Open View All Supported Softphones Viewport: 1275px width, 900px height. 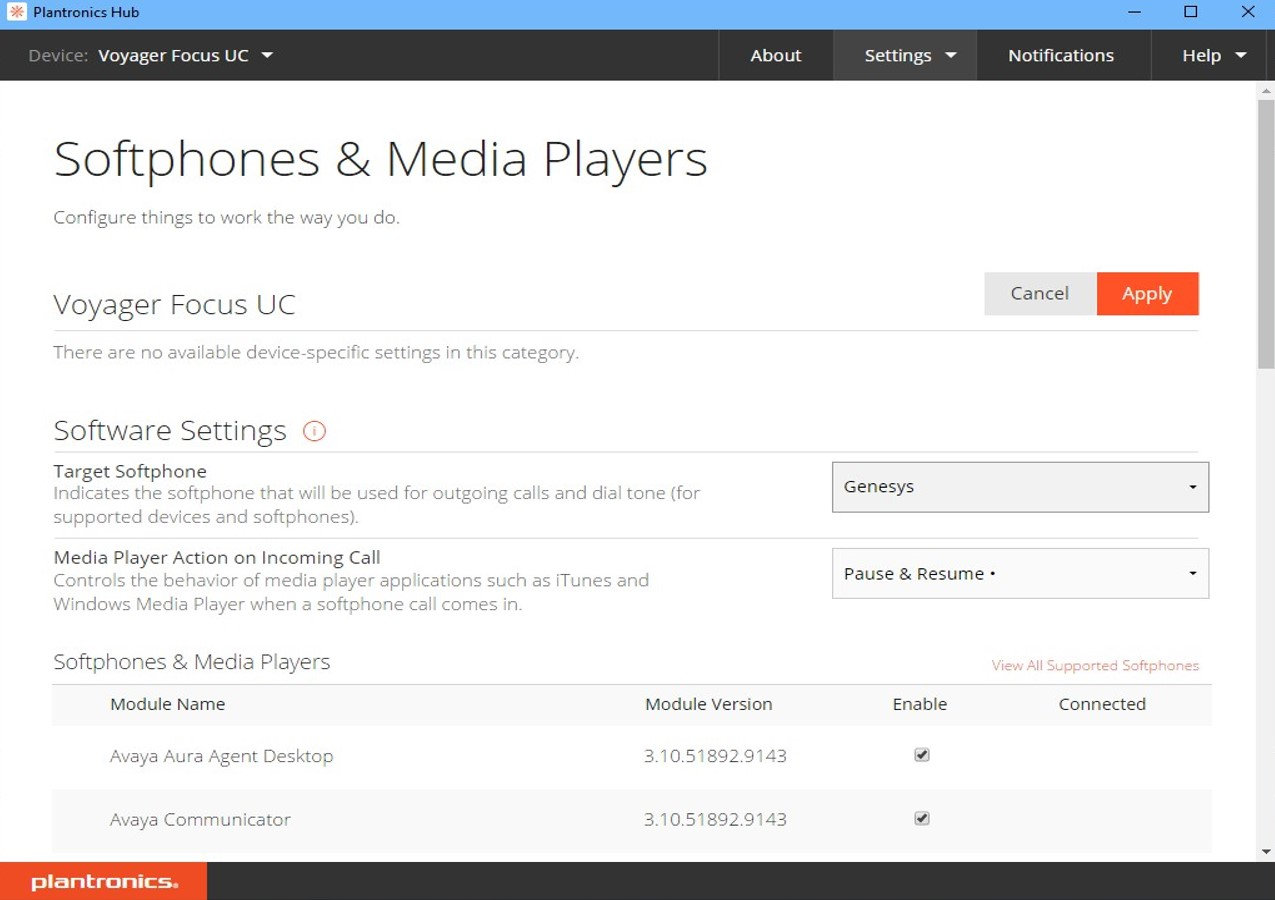pyautogui.click(x=1095, y=665)
